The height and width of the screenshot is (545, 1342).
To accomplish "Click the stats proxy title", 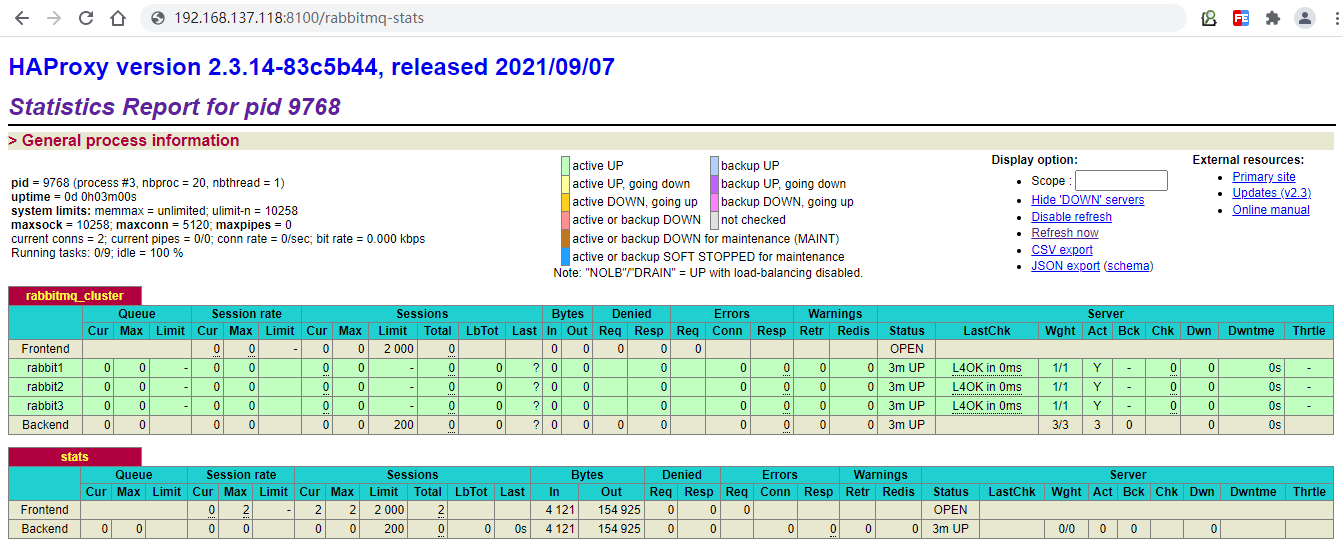I will pyautogui.click(x=75, y=457).
